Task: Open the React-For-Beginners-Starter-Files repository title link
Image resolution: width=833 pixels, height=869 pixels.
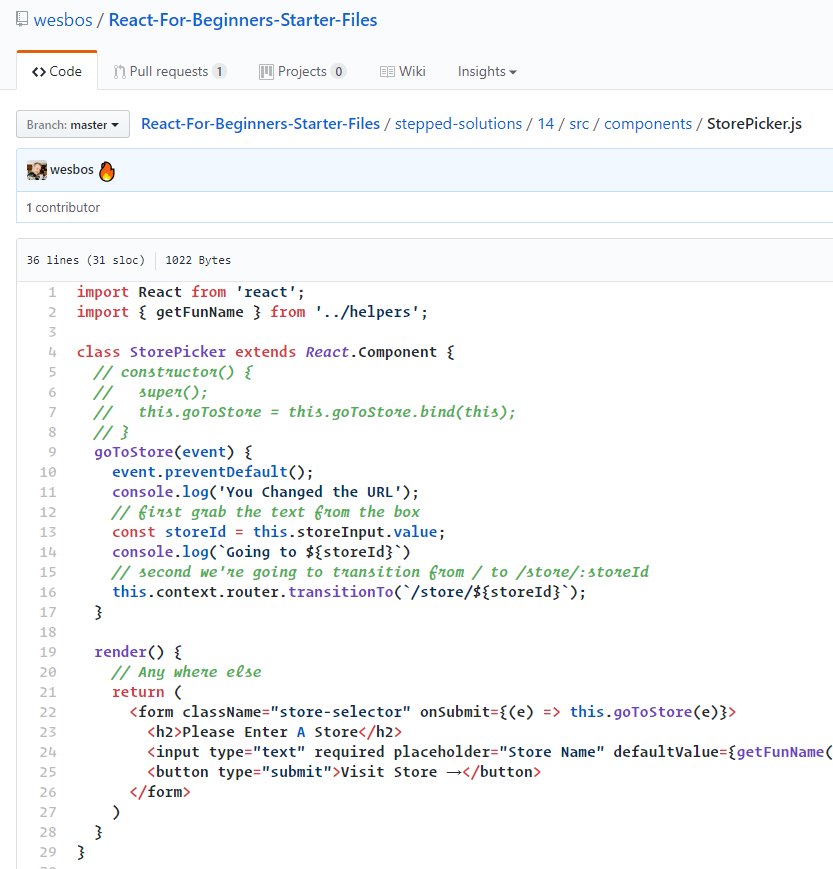Action: 243,20
